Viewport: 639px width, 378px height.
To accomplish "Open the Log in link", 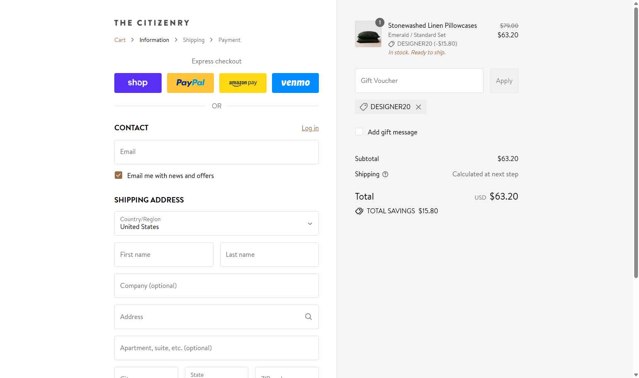I will click(310, 128).
